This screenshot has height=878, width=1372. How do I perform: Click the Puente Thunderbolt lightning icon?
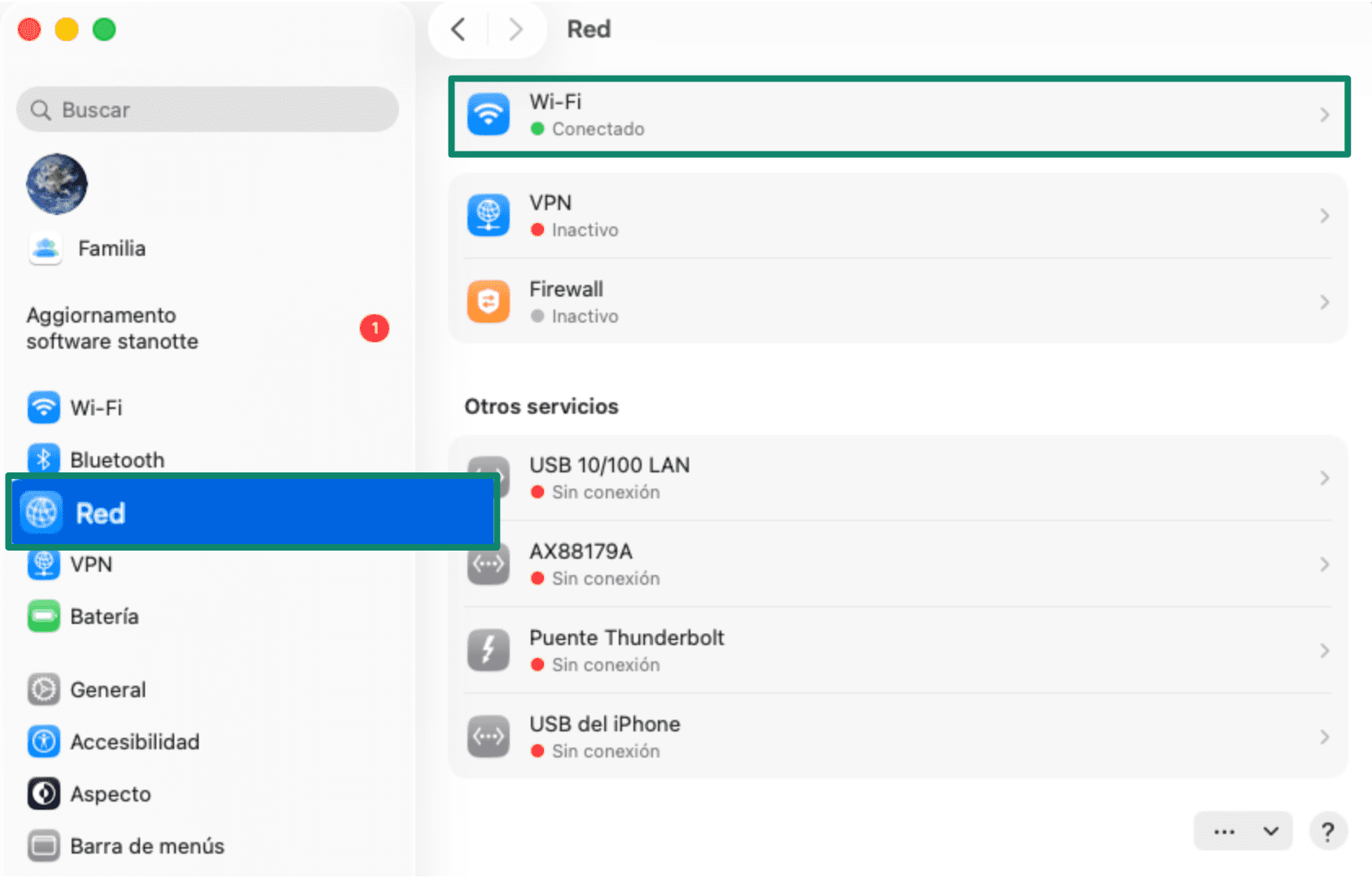click(x=488, y=649)
